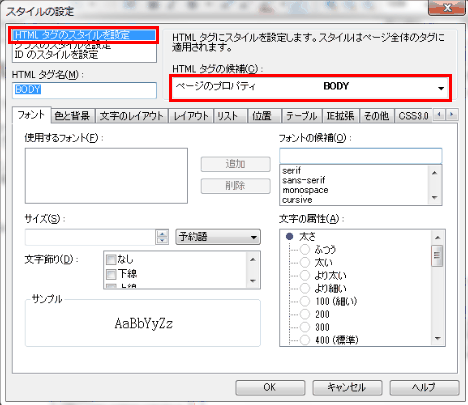Click the down arrow in text attributes scrollbar

pyautogui.click(x=437, y=338)
